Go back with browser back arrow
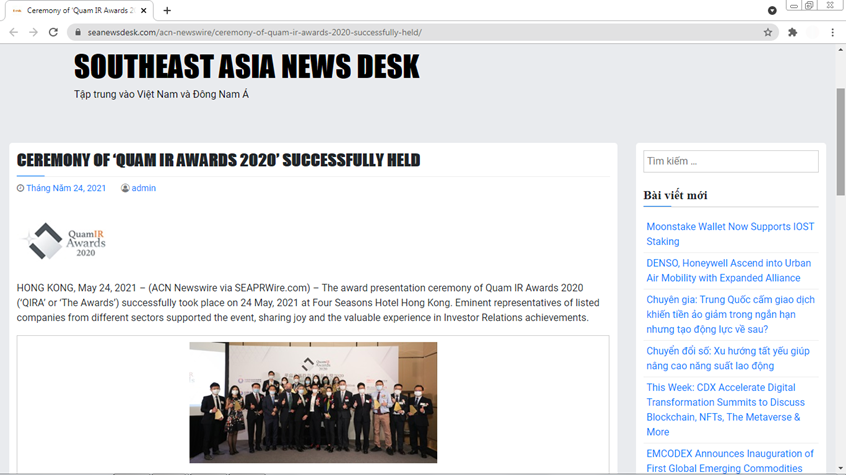This screenshot has width=846, height=475. coord(13,32)
